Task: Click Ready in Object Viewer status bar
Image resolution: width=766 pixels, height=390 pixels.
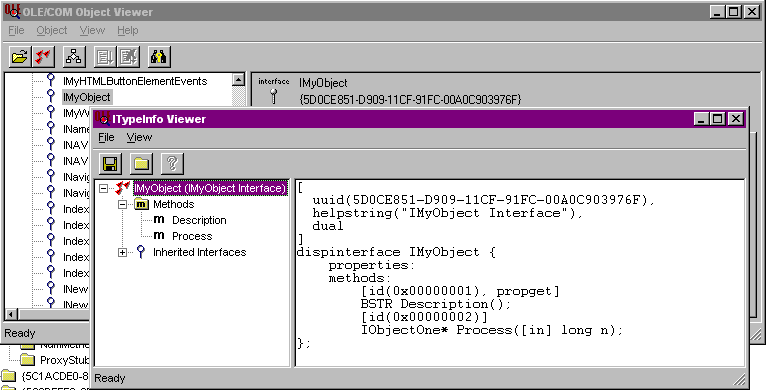Action: (20, 333)
